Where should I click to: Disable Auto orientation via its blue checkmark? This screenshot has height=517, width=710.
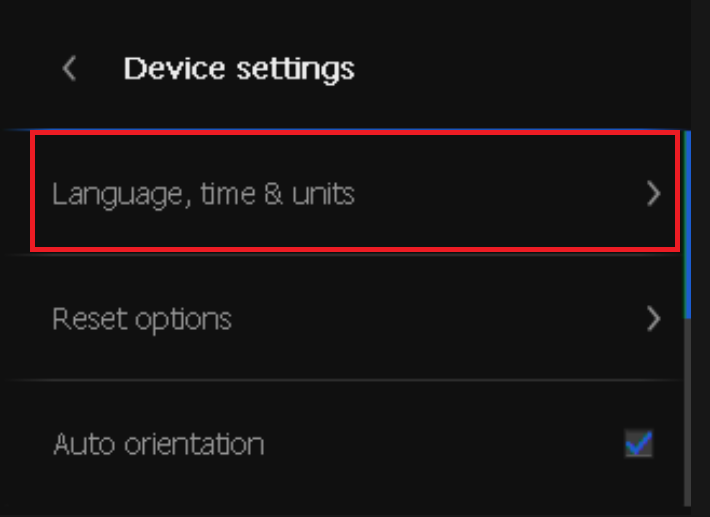click(639, 443)
